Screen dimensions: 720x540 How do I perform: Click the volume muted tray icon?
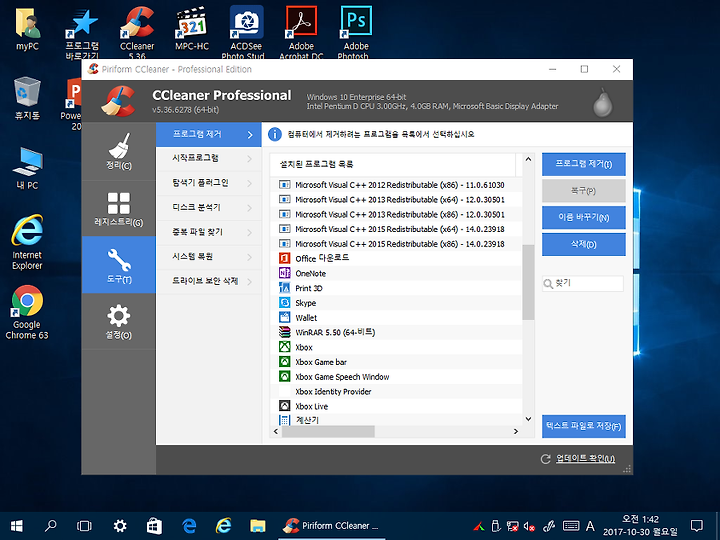click(x=529, y=526)
